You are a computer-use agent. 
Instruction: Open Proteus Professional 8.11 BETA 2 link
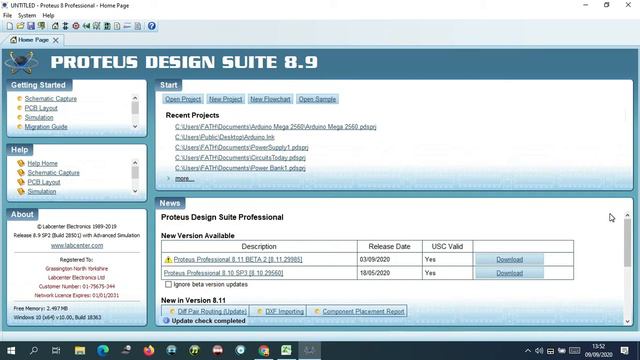[x=238, y=260]
